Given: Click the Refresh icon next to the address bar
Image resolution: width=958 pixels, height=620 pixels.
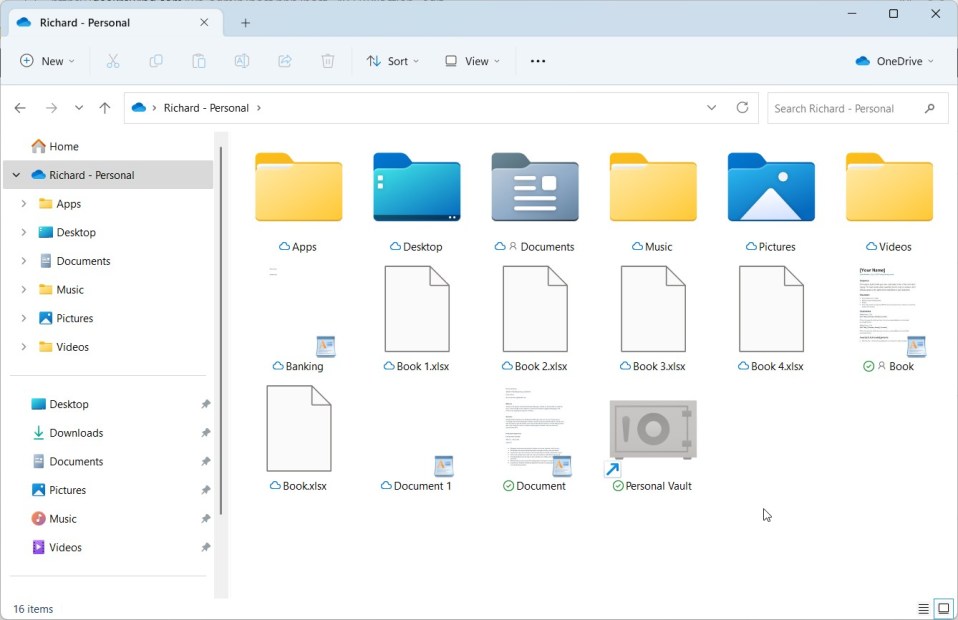Looking at the screenshot, I should pyautogui.click(x=742, y=107).
